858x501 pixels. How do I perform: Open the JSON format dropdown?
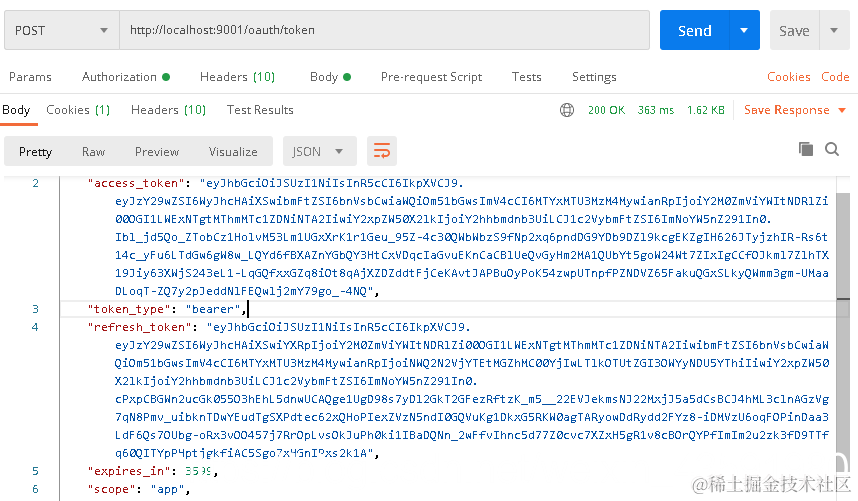tap(320, 151)
